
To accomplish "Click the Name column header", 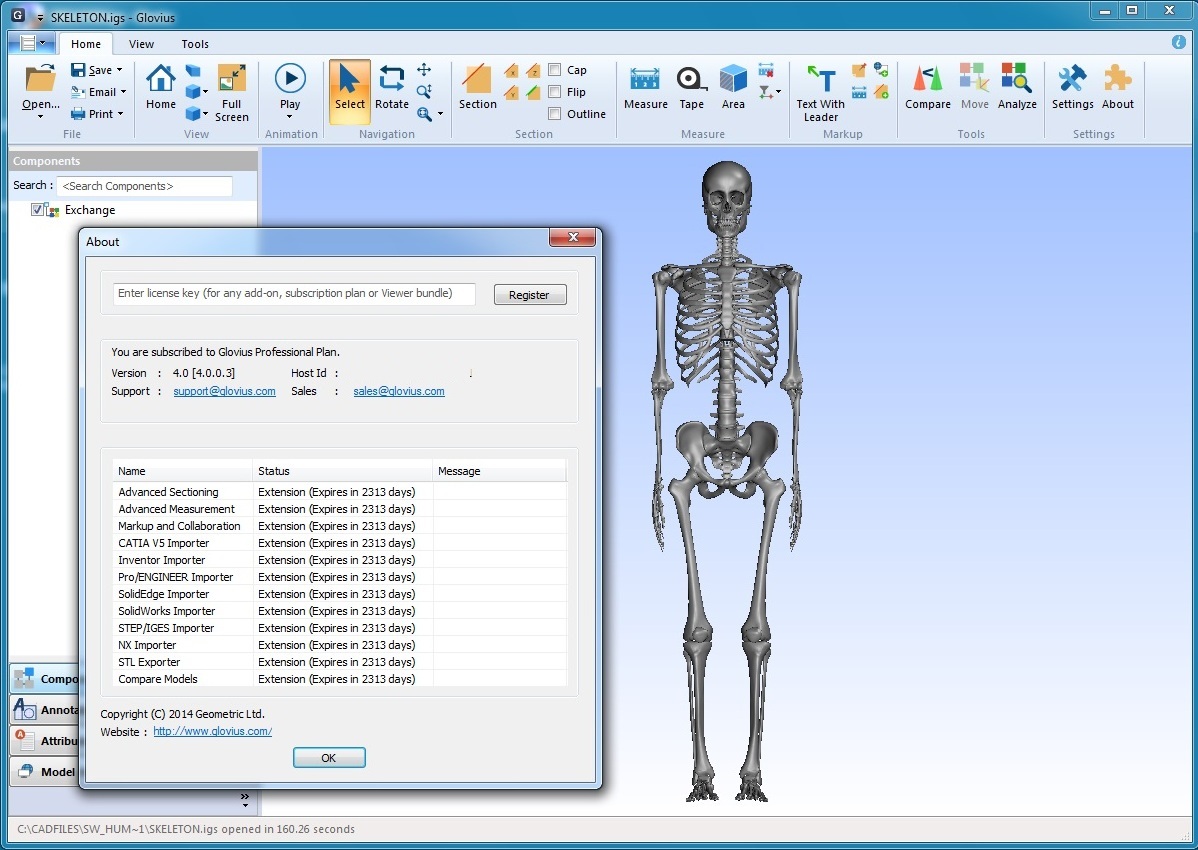I will pyautogui.click(x=183, y=471).
